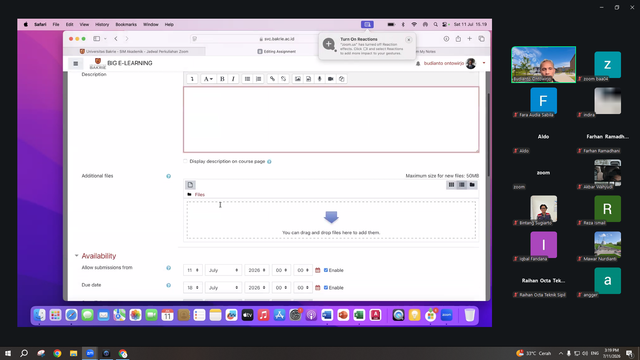
Task: Open File Explorer in Windows taskbar
Action: click(x=73, y=353)
